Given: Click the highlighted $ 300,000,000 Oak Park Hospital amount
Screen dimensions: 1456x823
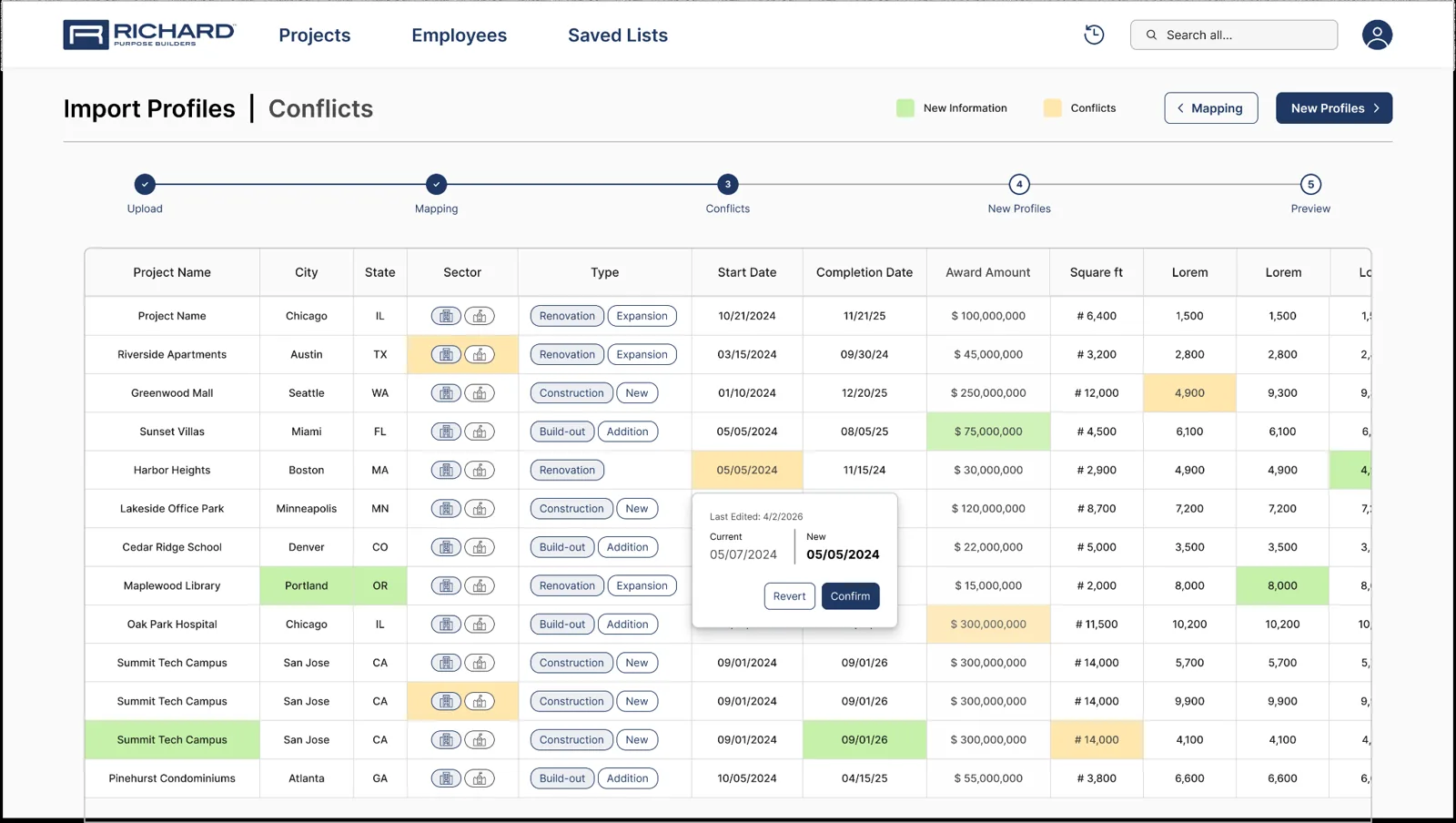Looking at the screenshot, I should pyautogui.click(x=988, y=625).
